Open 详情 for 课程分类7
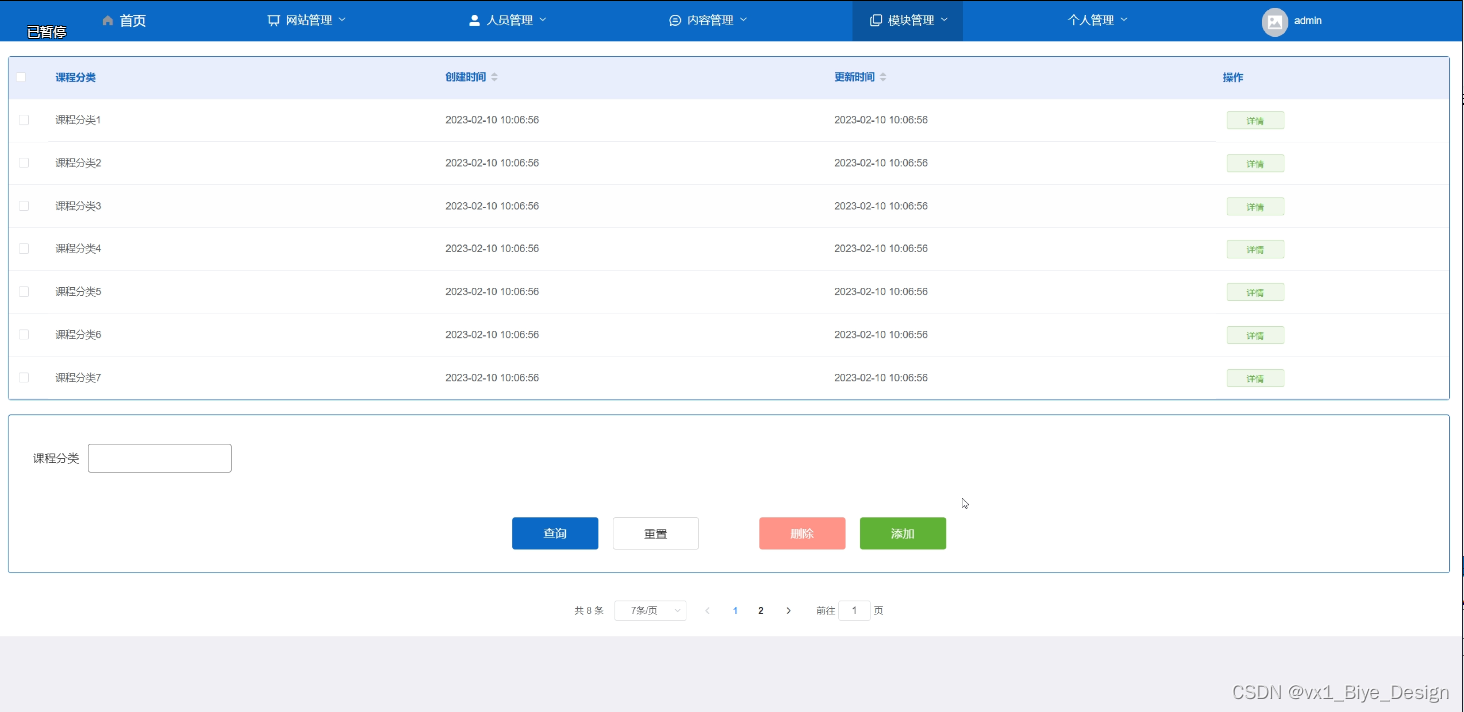 click(x=1255, y=378)
